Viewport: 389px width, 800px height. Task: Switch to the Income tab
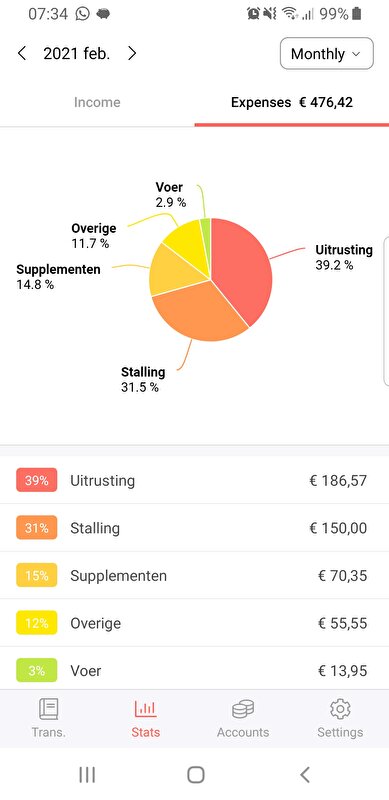pyautogui.click(x=97, y=103)
